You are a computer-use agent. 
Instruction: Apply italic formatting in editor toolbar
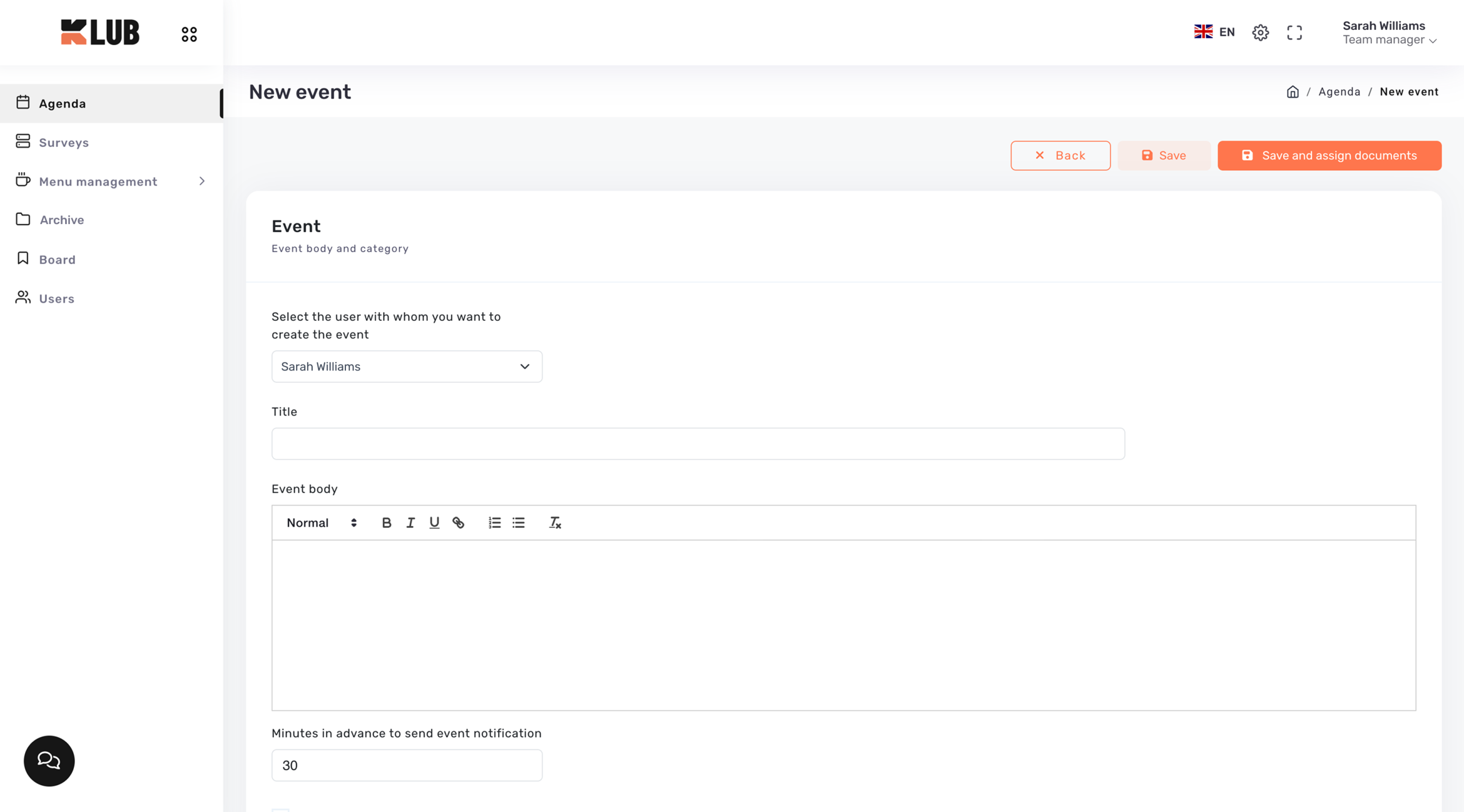point(411,523)
